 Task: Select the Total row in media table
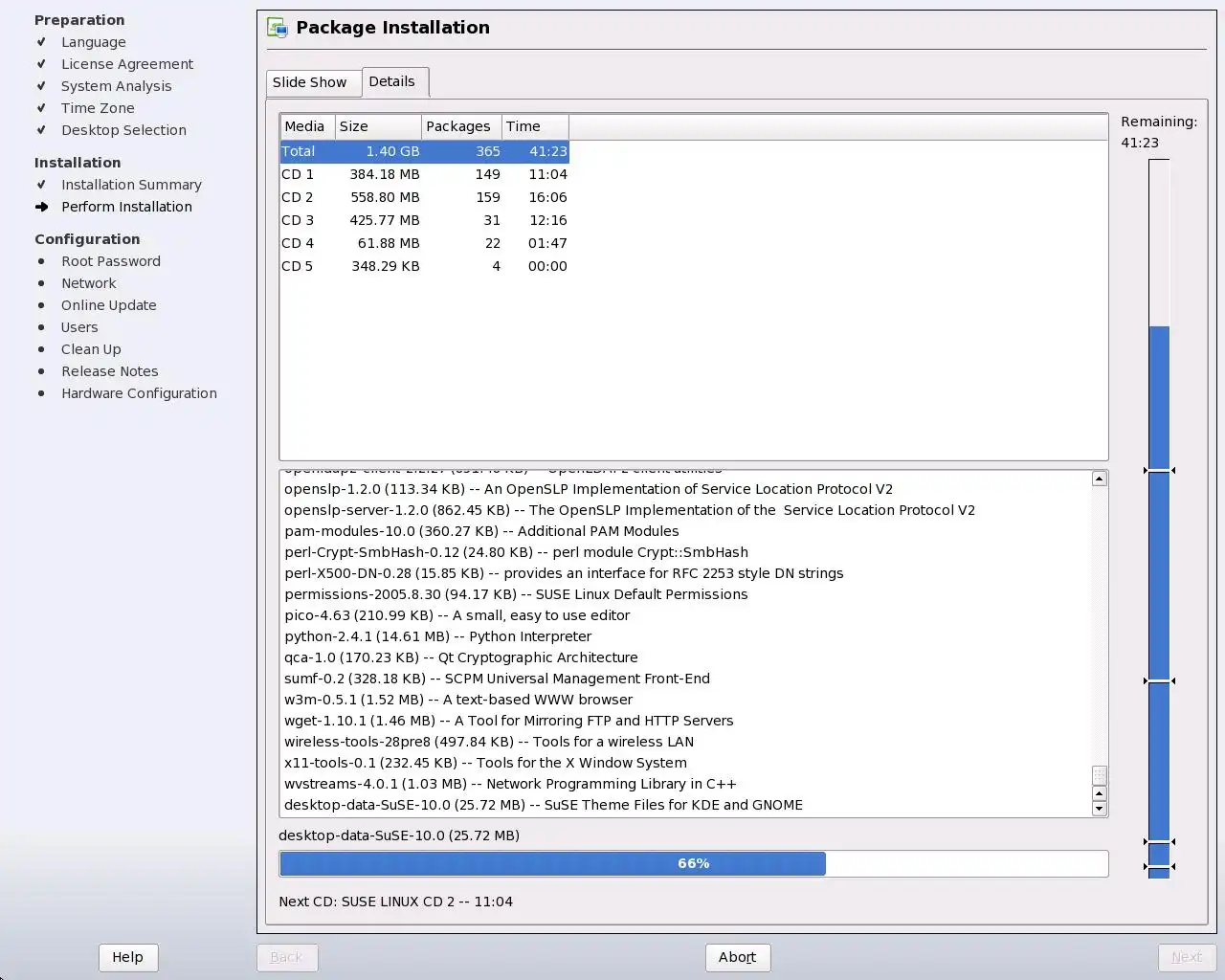coord(425,151)
